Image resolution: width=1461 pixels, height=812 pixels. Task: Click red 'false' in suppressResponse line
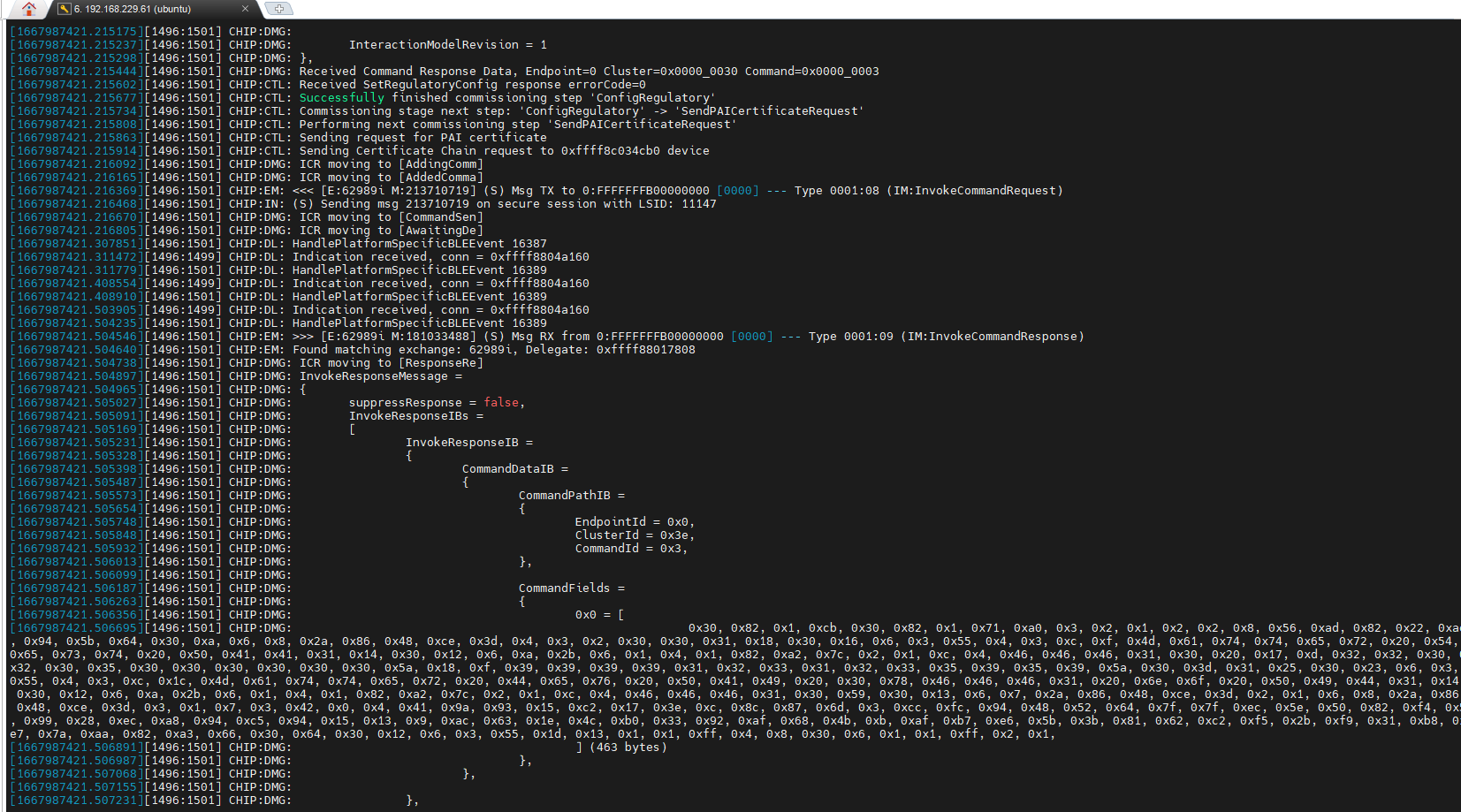[501, 403]
